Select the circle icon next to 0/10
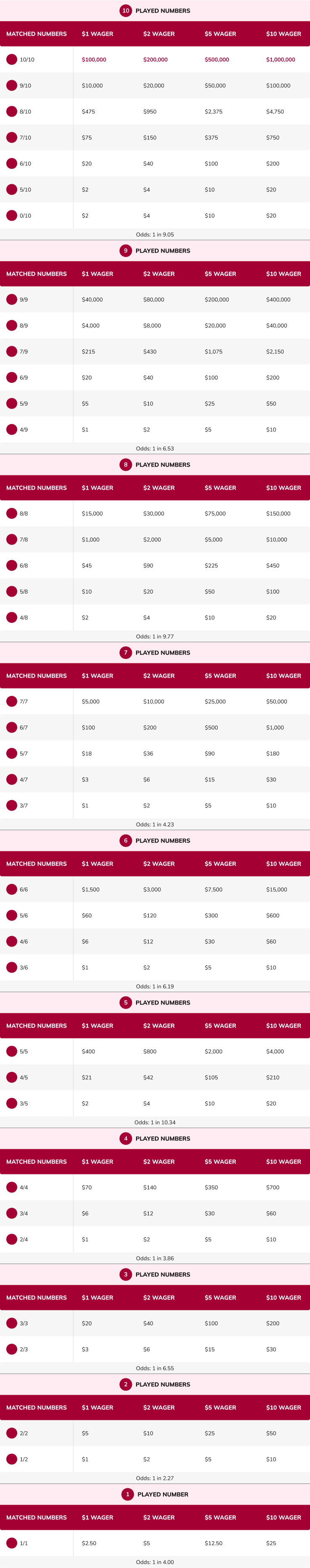 coord(12,216)
